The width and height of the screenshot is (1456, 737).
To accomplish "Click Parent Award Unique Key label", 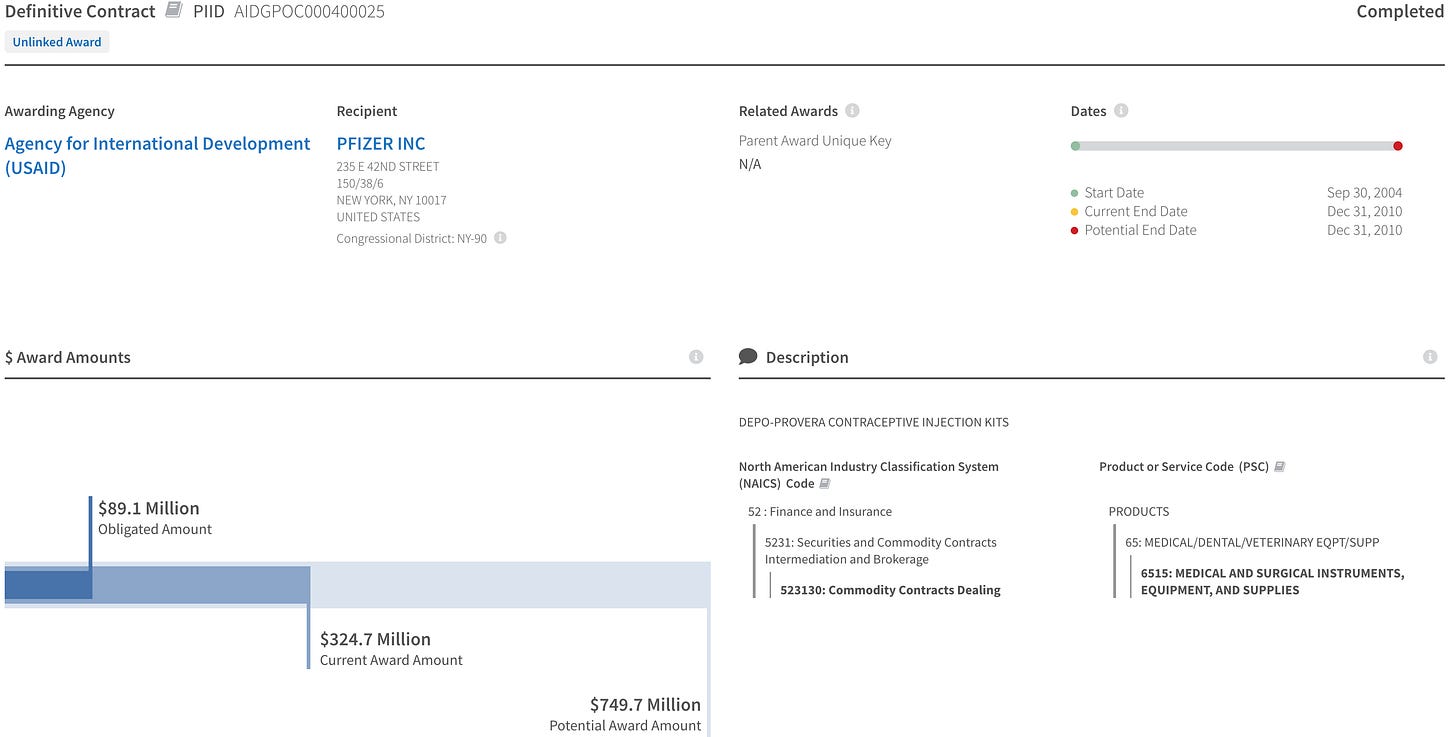I will pyautogui.click(x=815, y=141).
